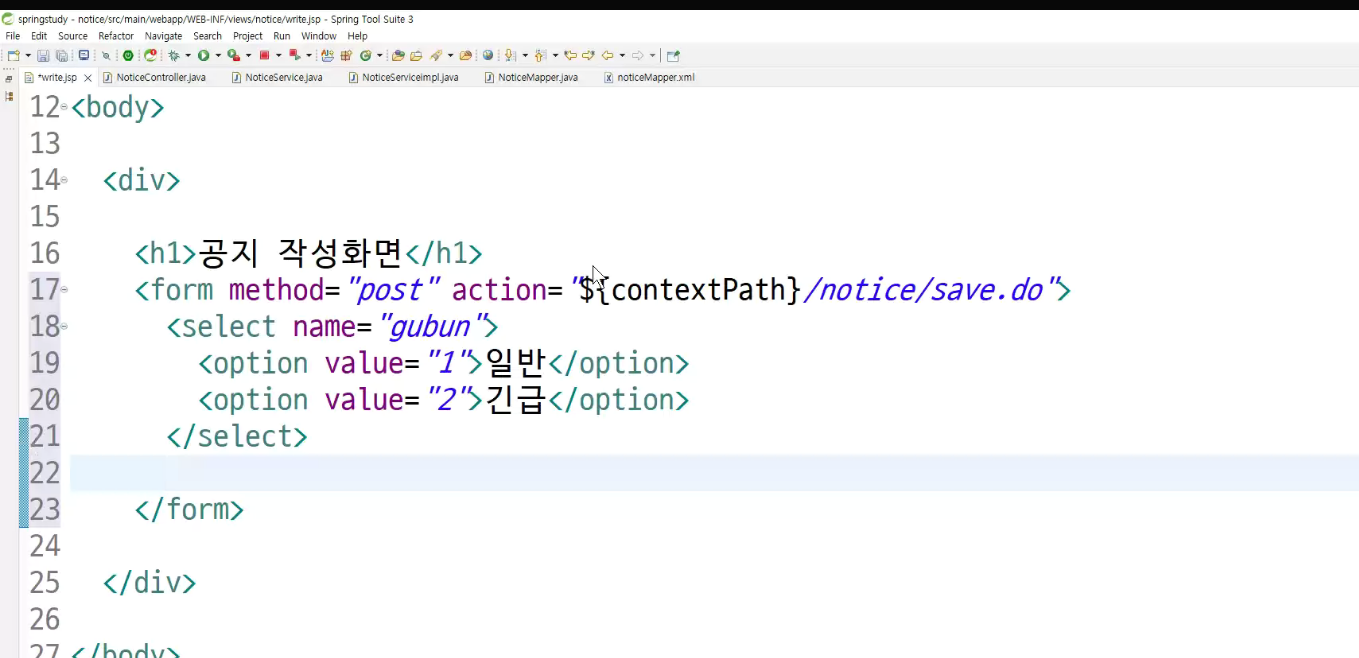1359x658 pixels.
Task: Switch to the noticeMapper.xml tab
Action: [x=649, y=77]
